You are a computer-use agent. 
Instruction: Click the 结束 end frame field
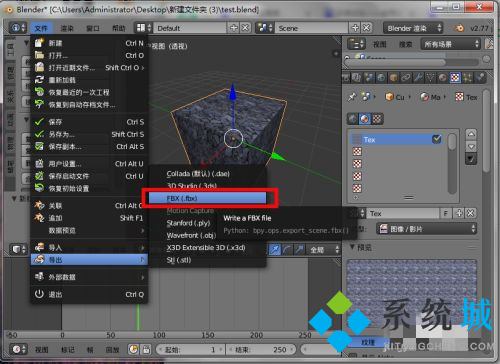pyautogui.click(x=261, y=349)
